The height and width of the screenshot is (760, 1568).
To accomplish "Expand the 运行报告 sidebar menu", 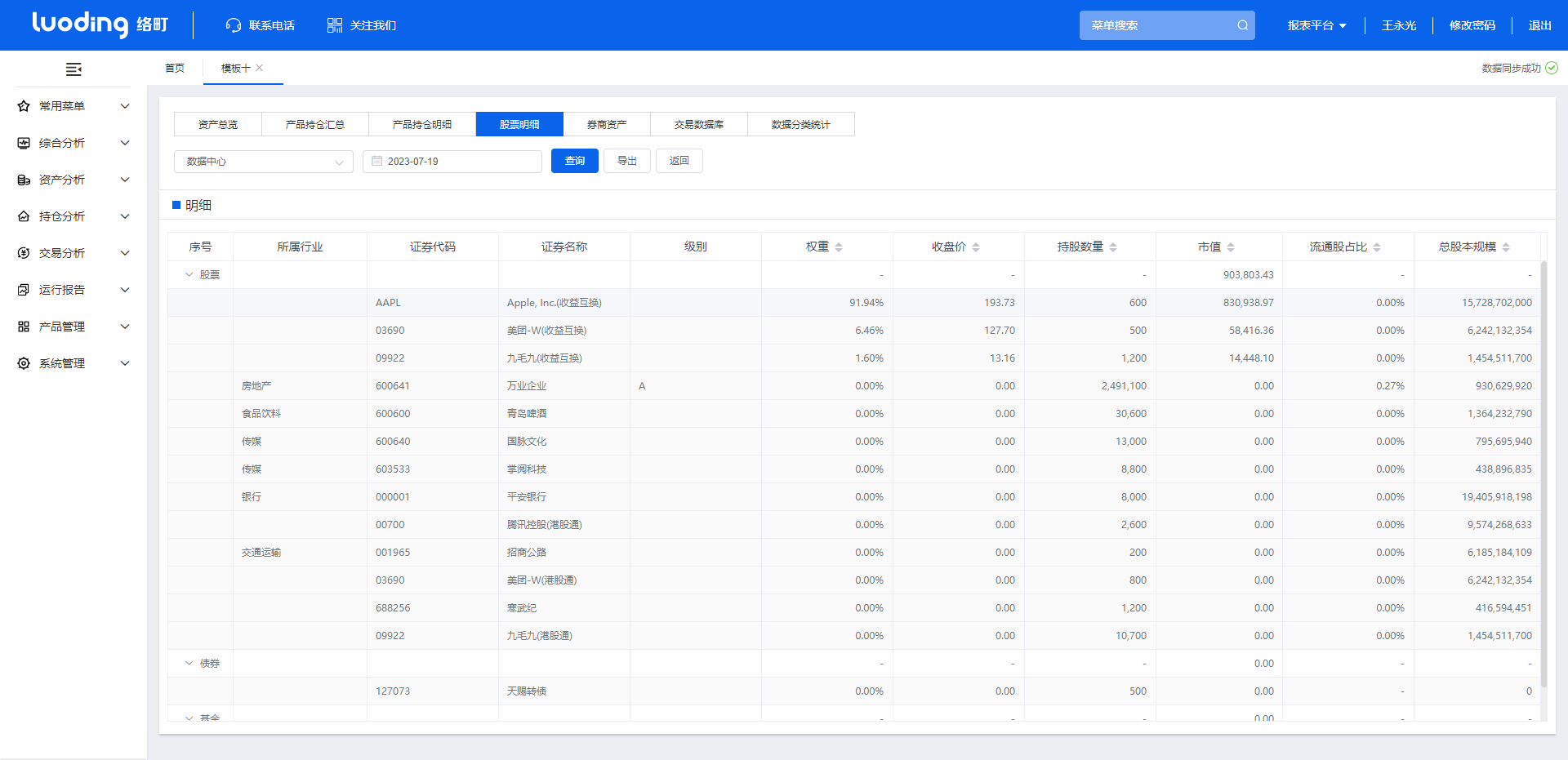I will click(125, 290).
